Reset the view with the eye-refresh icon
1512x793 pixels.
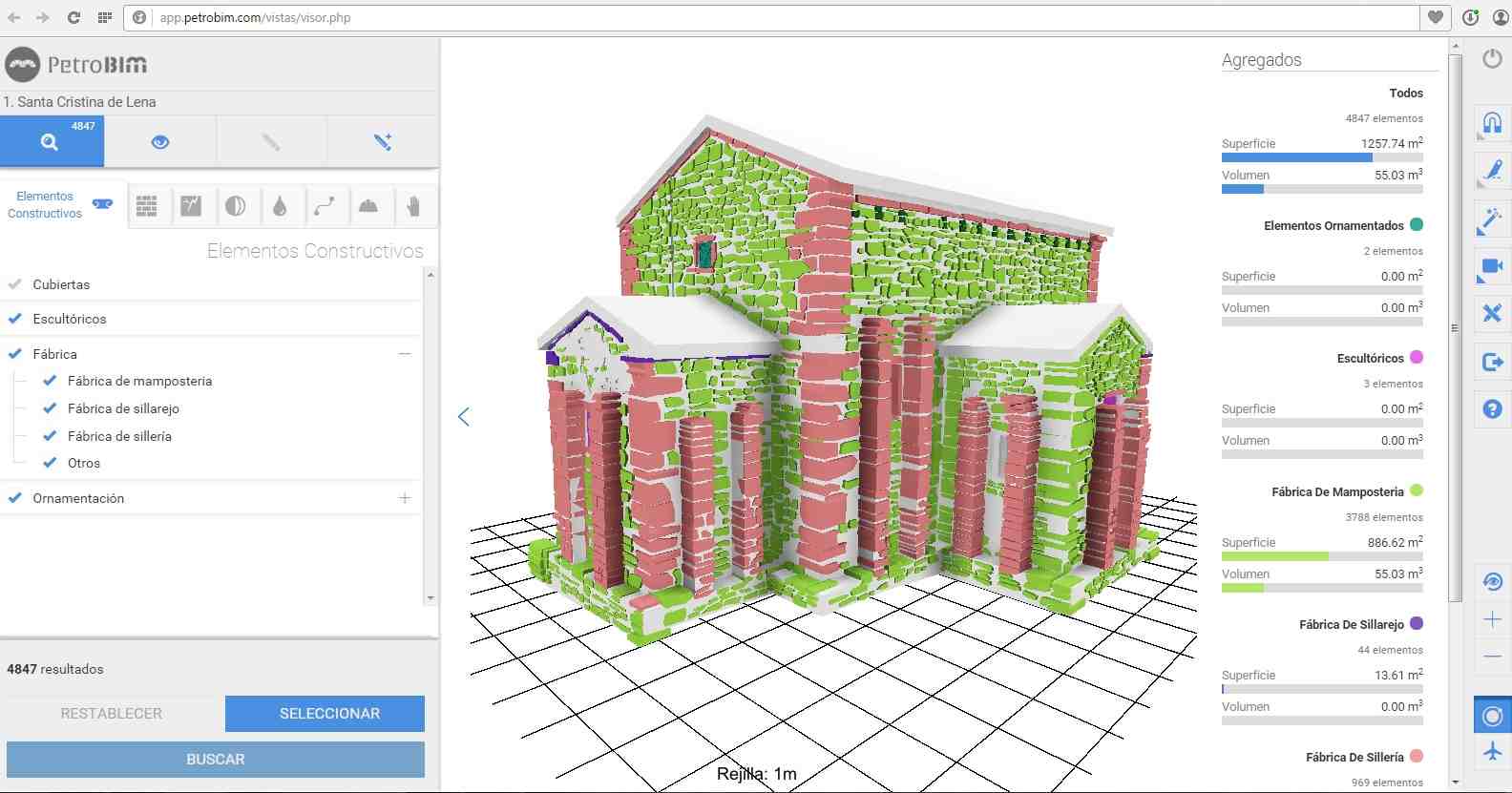(1492, 581)
